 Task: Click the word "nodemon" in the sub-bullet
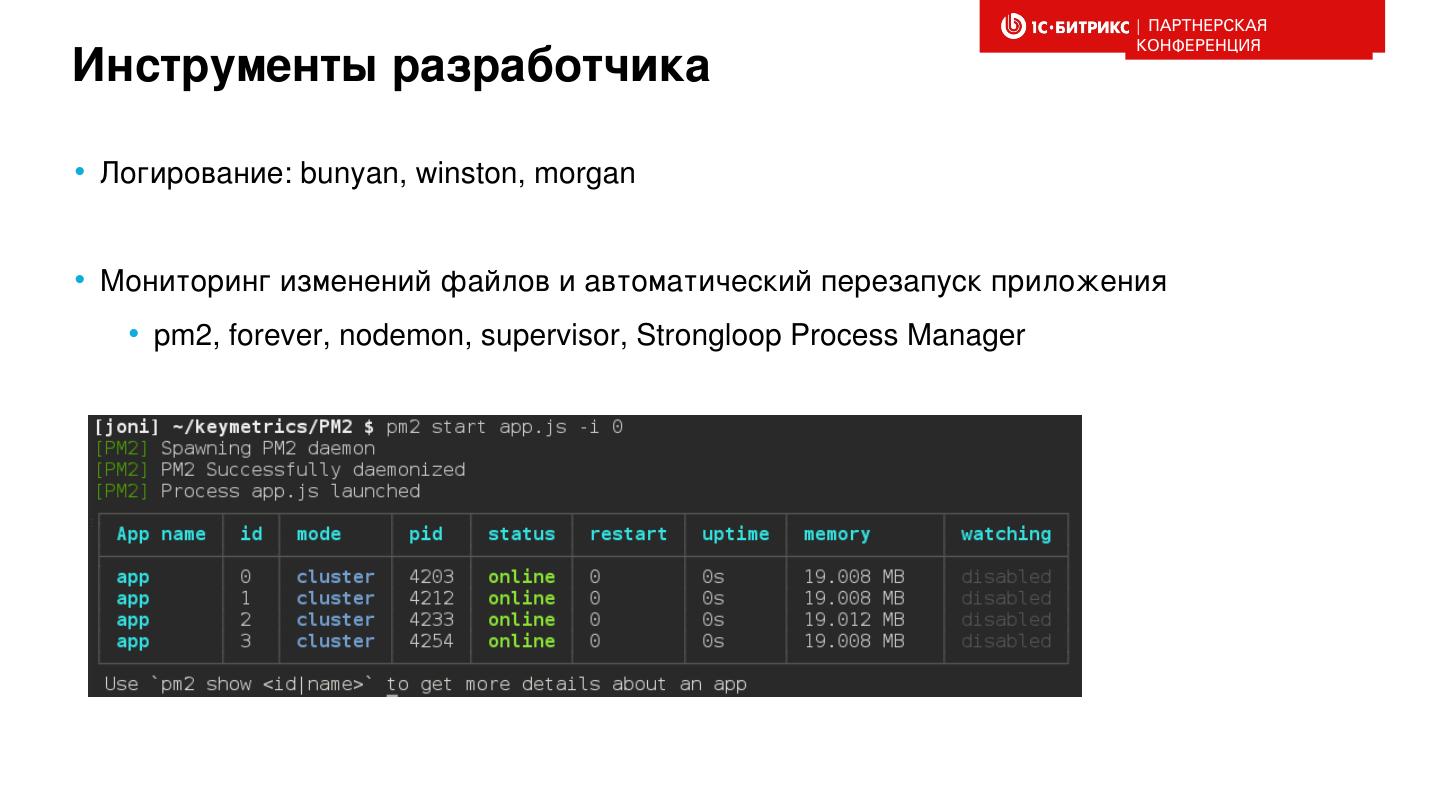point(405,335)
